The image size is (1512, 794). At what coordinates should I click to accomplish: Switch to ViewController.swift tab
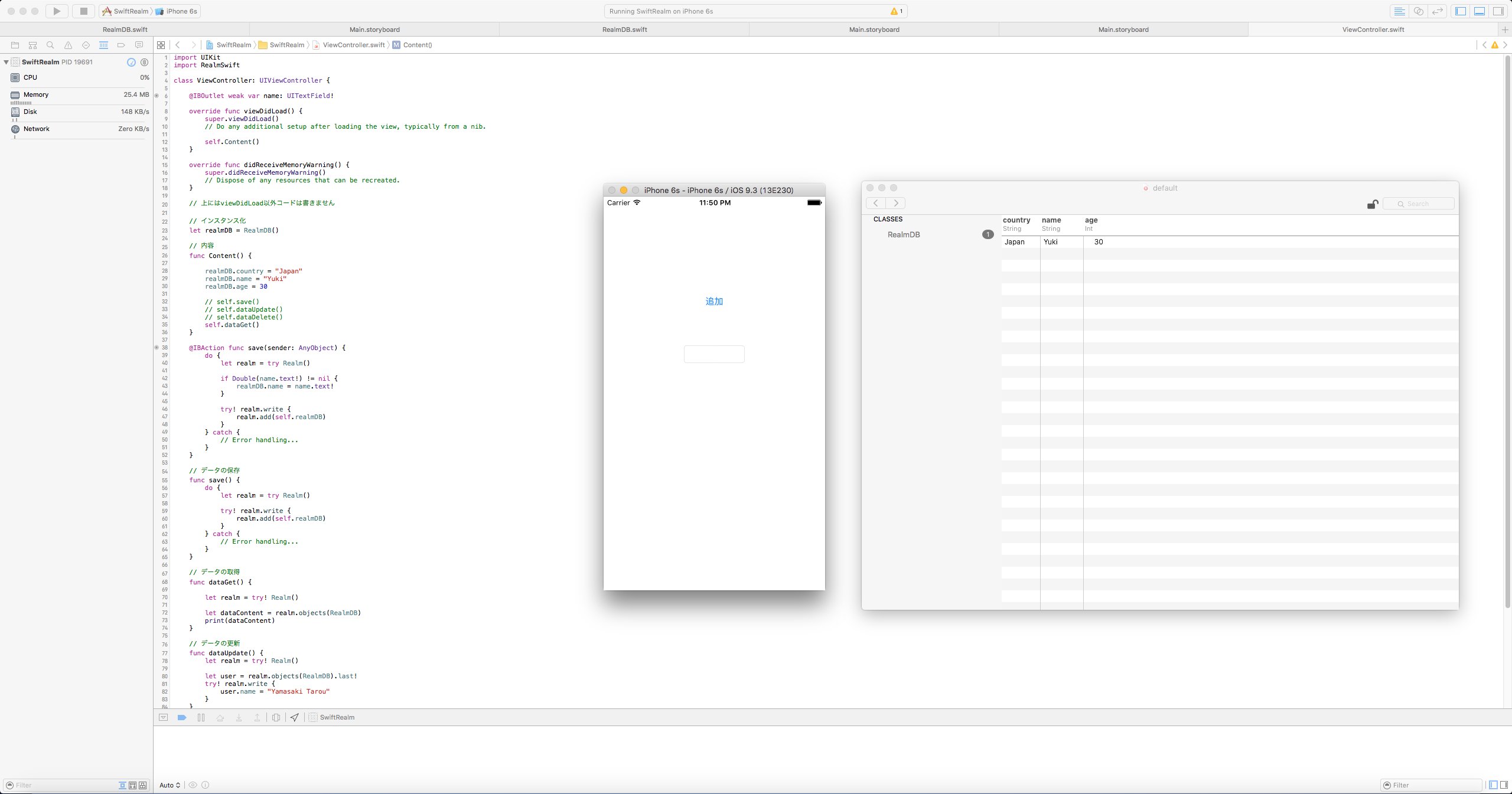coord(1373,30)
